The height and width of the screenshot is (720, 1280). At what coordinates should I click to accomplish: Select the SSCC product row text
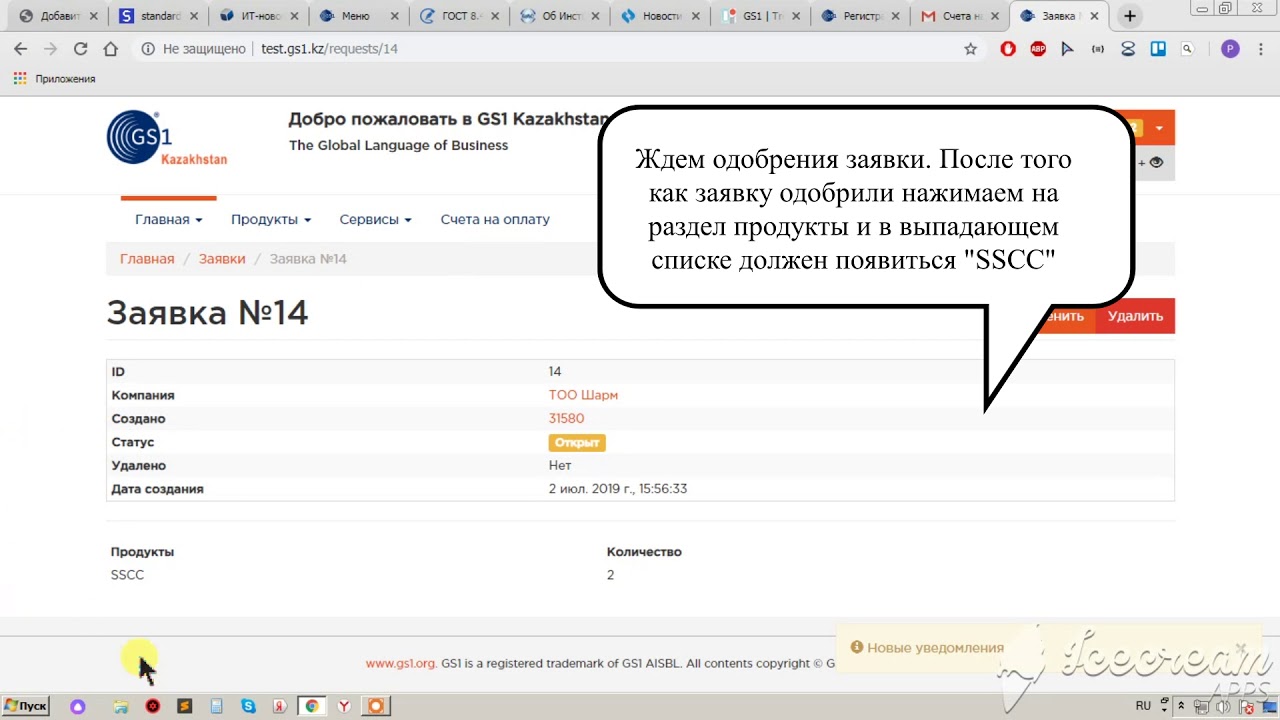click(x=127, y=575)
